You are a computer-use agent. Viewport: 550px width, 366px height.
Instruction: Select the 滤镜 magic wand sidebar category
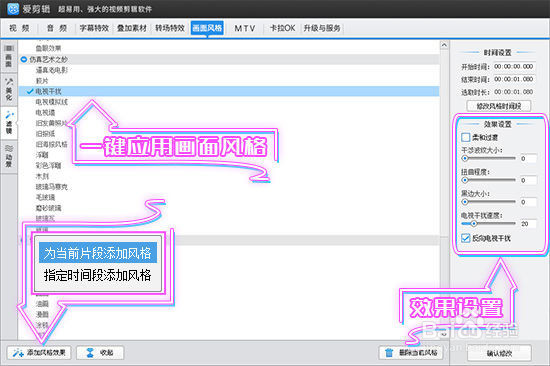point(9,123)
